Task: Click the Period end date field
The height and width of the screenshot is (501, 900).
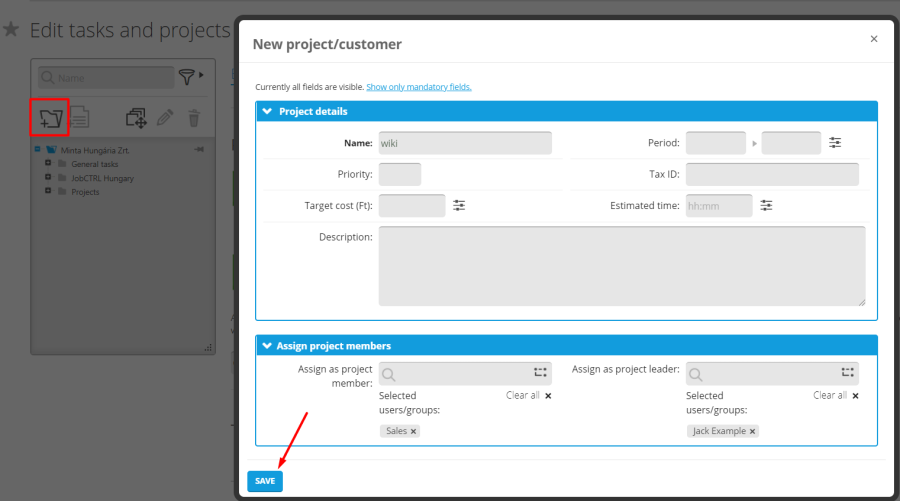Action: pos(791,143)
